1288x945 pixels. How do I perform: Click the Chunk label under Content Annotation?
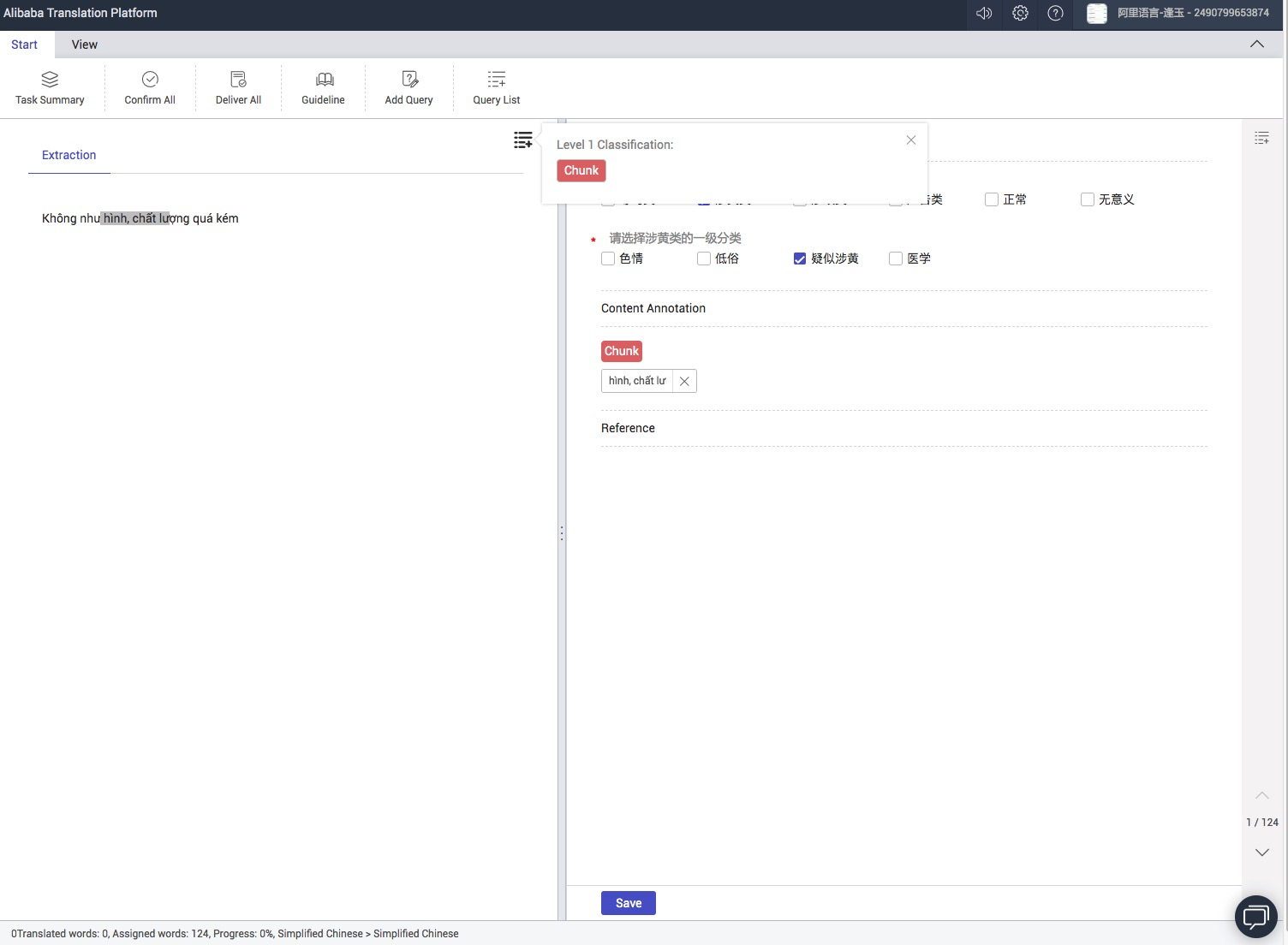tap(622, 351)
